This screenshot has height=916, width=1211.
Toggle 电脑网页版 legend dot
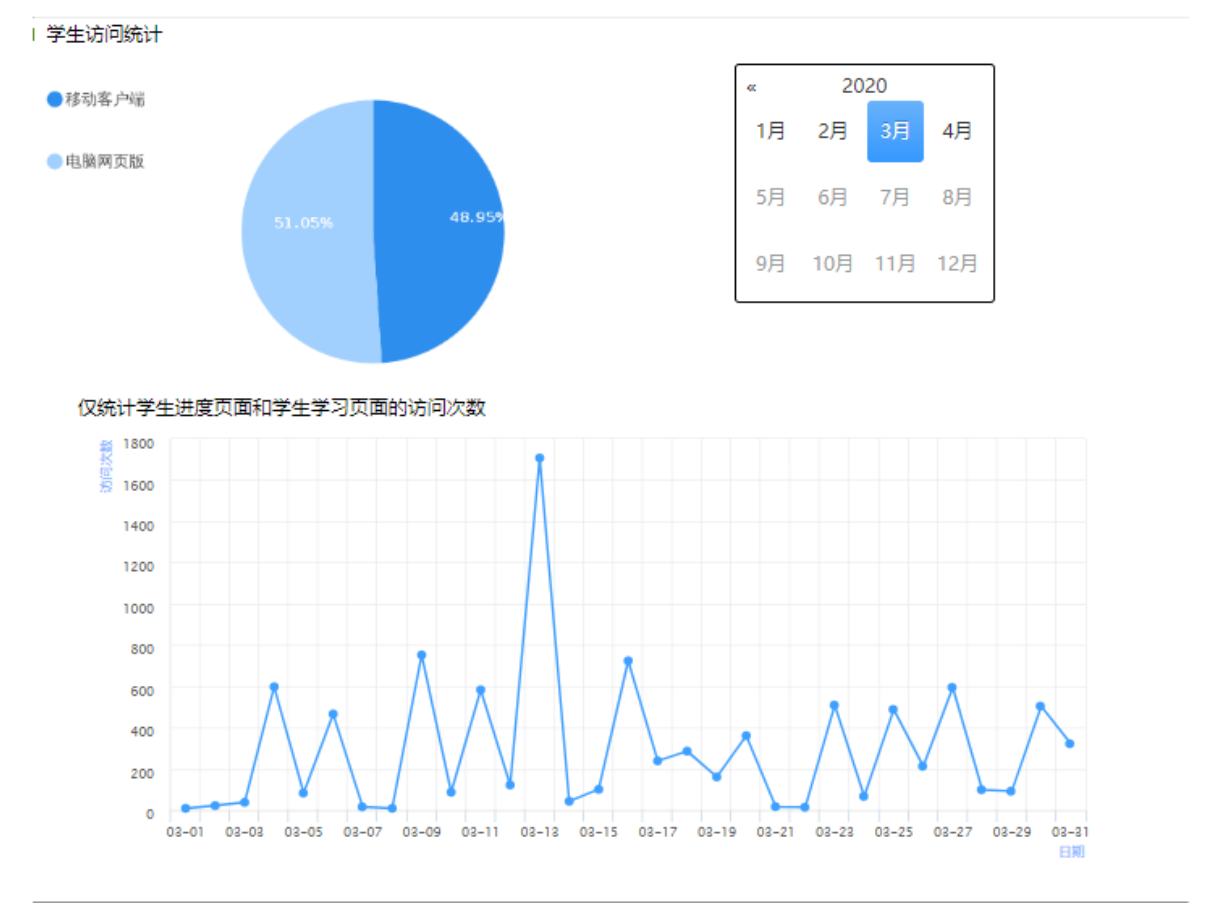tap(54, 161)
